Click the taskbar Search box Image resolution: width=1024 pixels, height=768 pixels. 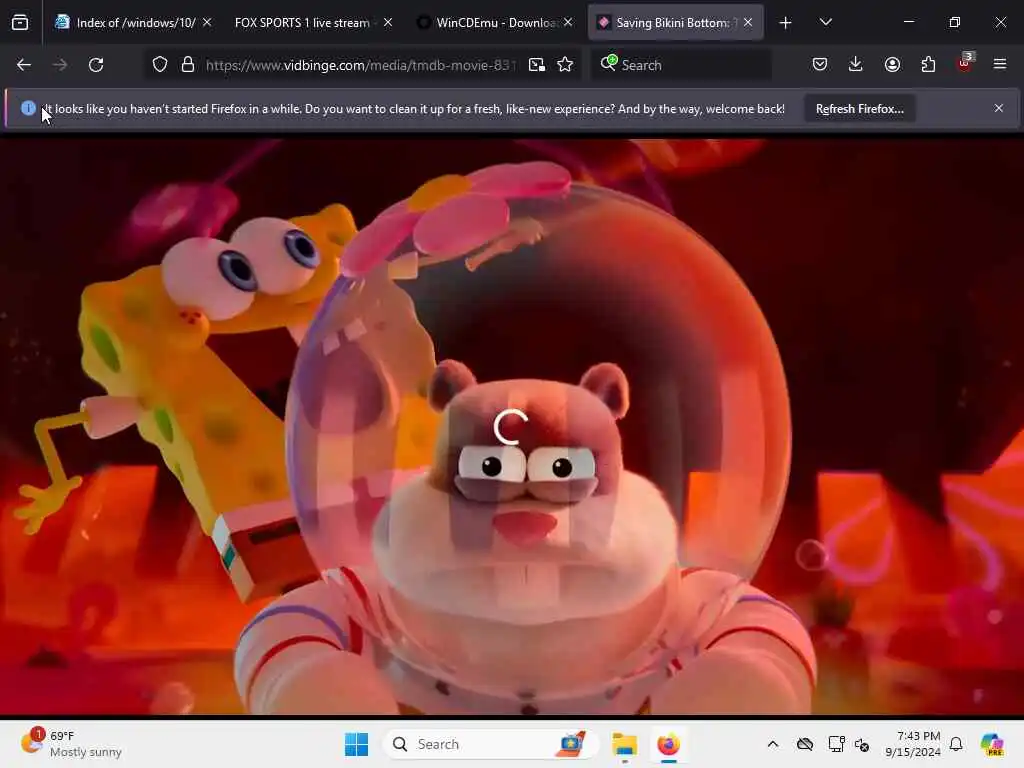coord(490,744)
